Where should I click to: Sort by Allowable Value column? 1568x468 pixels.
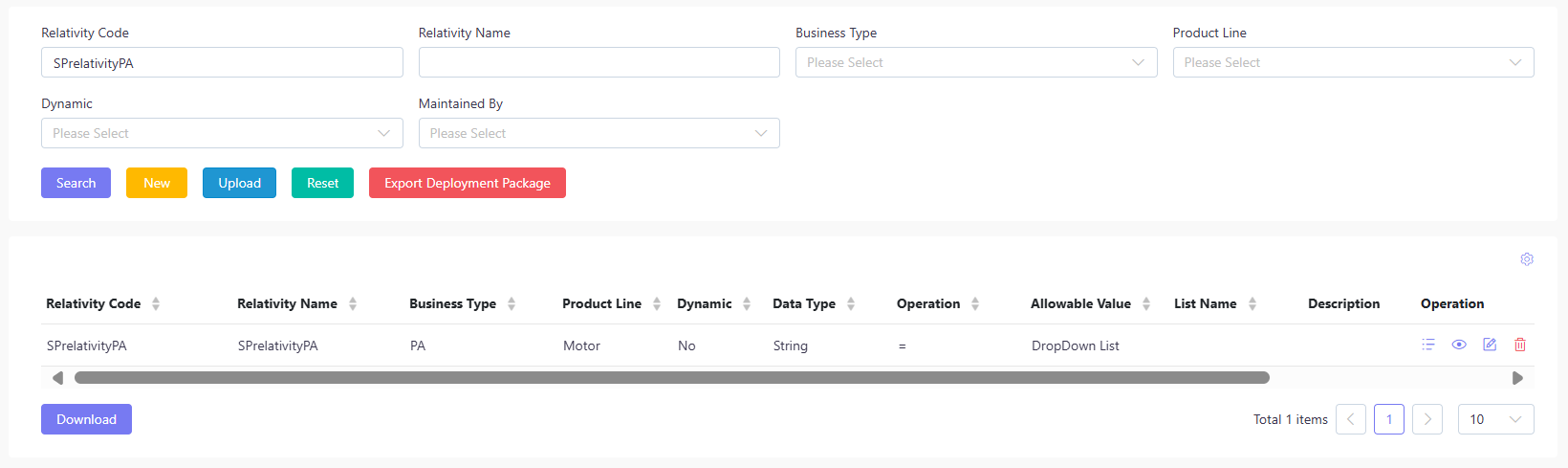(x=1146, y=303)
